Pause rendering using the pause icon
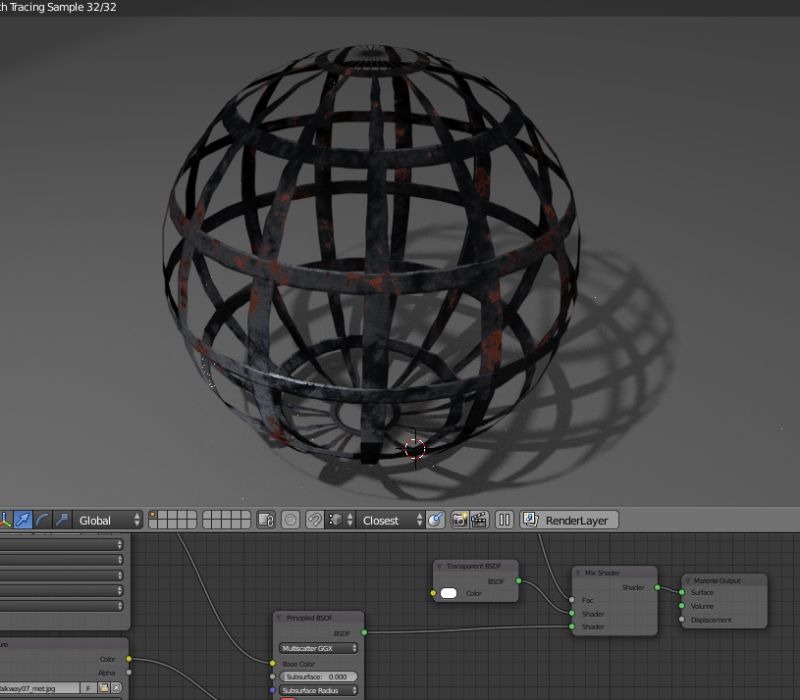800x700 pixels. click(x=505, y=520)
